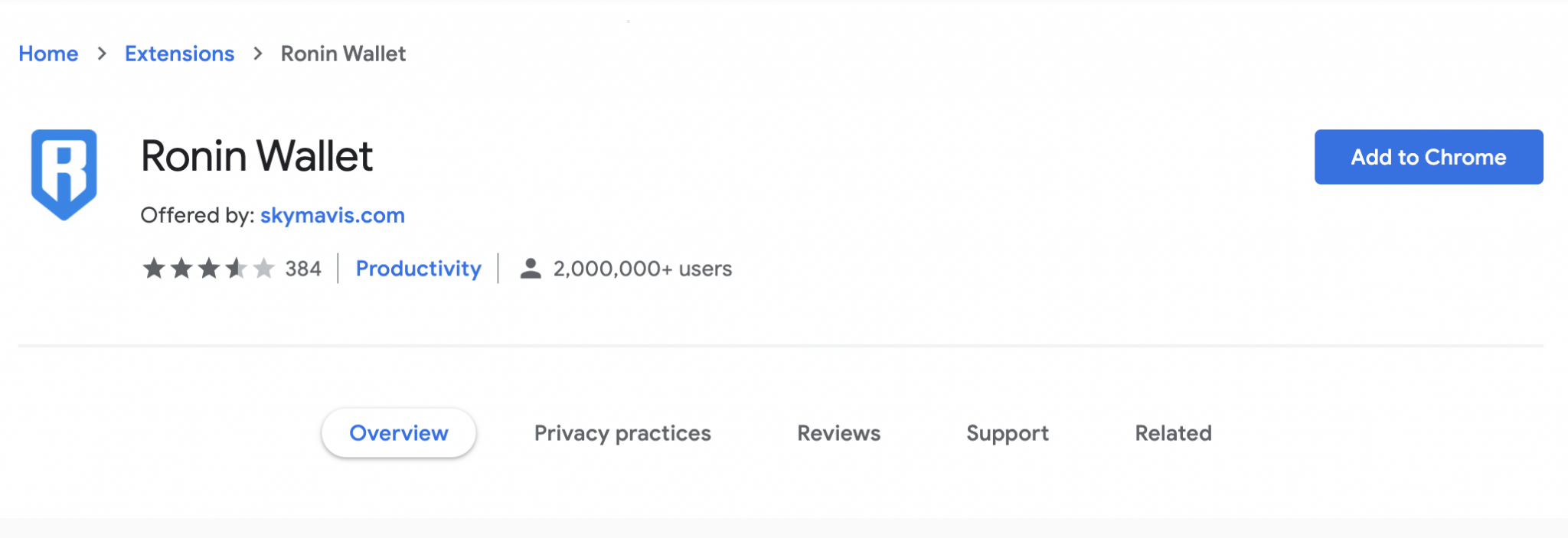Click the empty fifth rating star
The height and width of the screenshot is (538, 1568).
point(264,269)
